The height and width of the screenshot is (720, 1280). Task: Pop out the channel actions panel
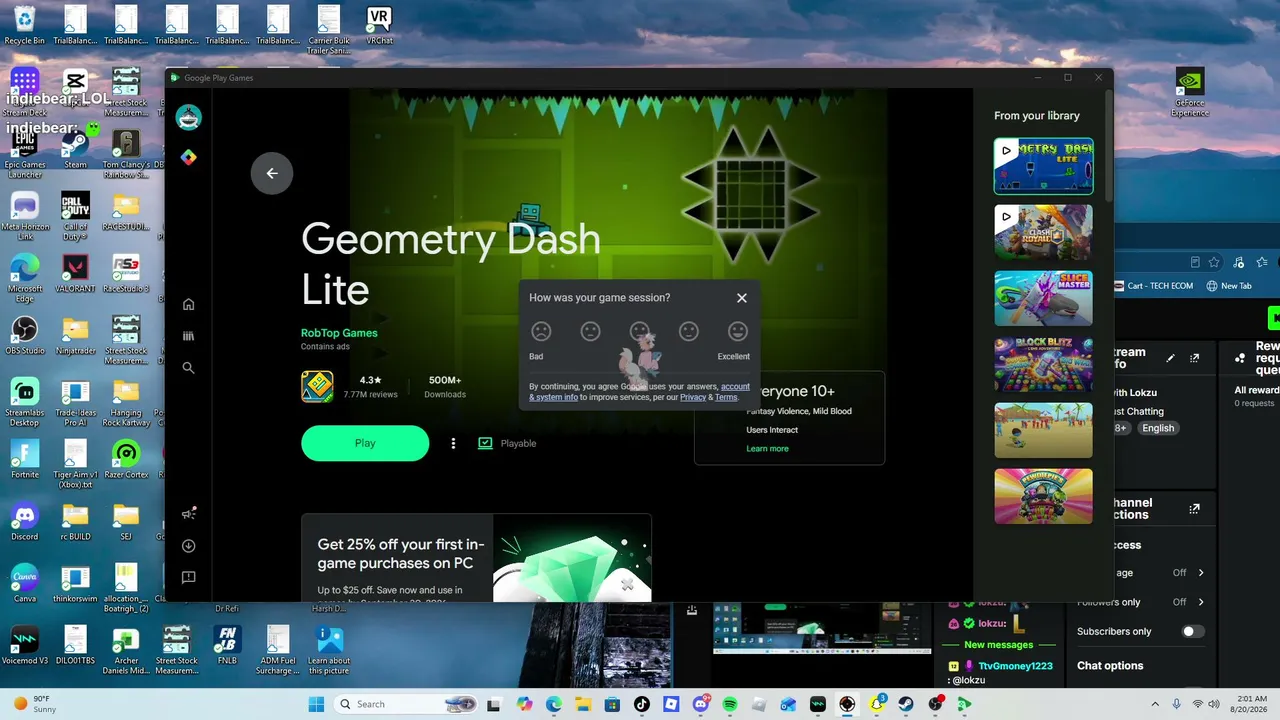[1194, 509]
